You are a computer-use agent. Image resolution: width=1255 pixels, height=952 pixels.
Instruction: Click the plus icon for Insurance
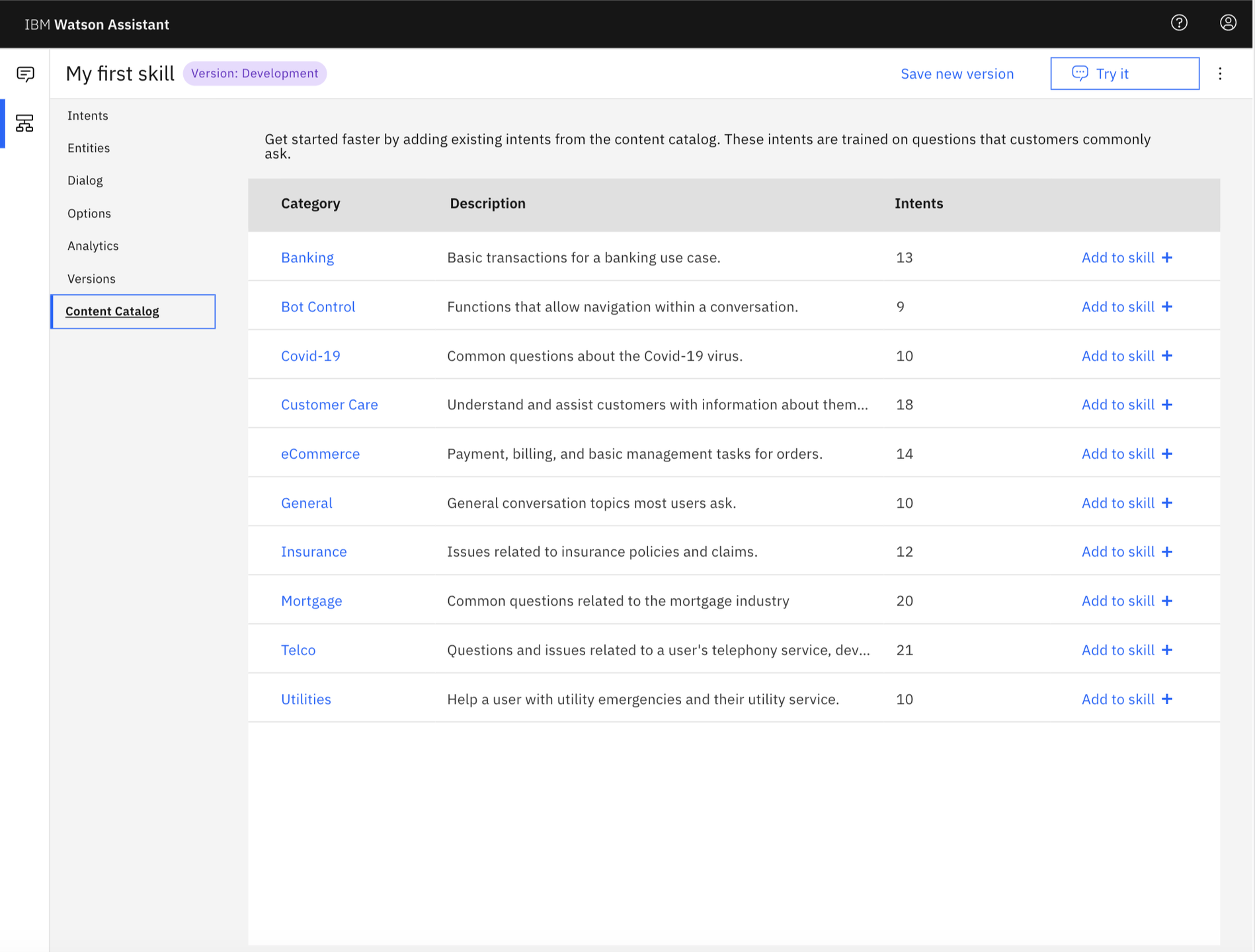1167,552
